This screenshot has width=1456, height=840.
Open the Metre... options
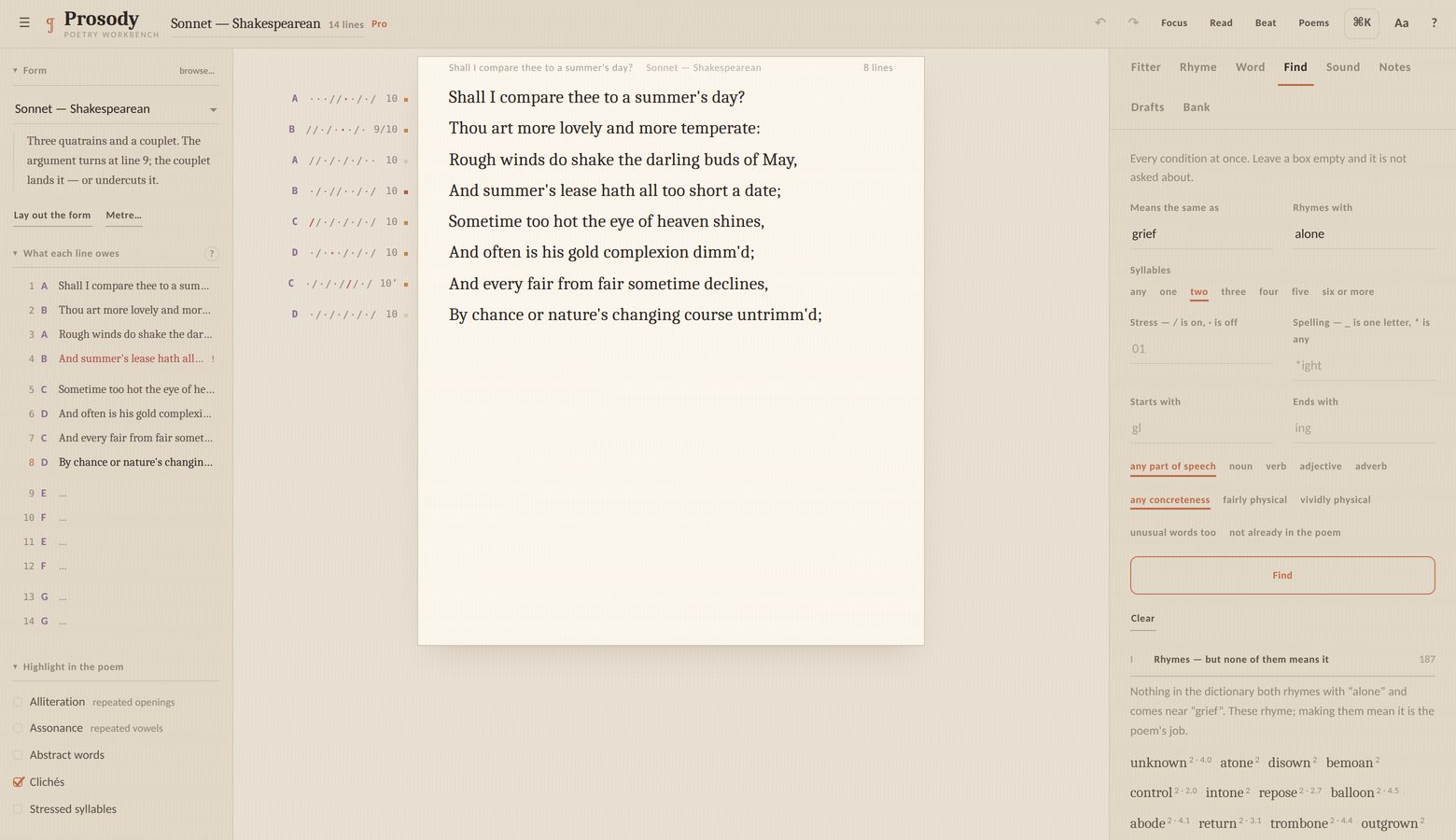[x=123, y=216]
